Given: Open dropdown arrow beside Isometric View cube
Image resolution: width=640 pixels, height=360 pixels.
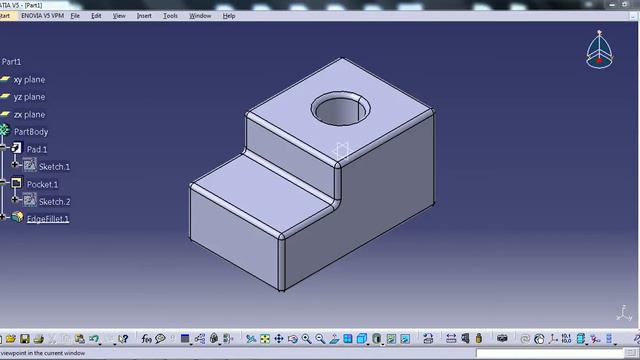Looking at the screenshot, I should [x=368, y=343].
